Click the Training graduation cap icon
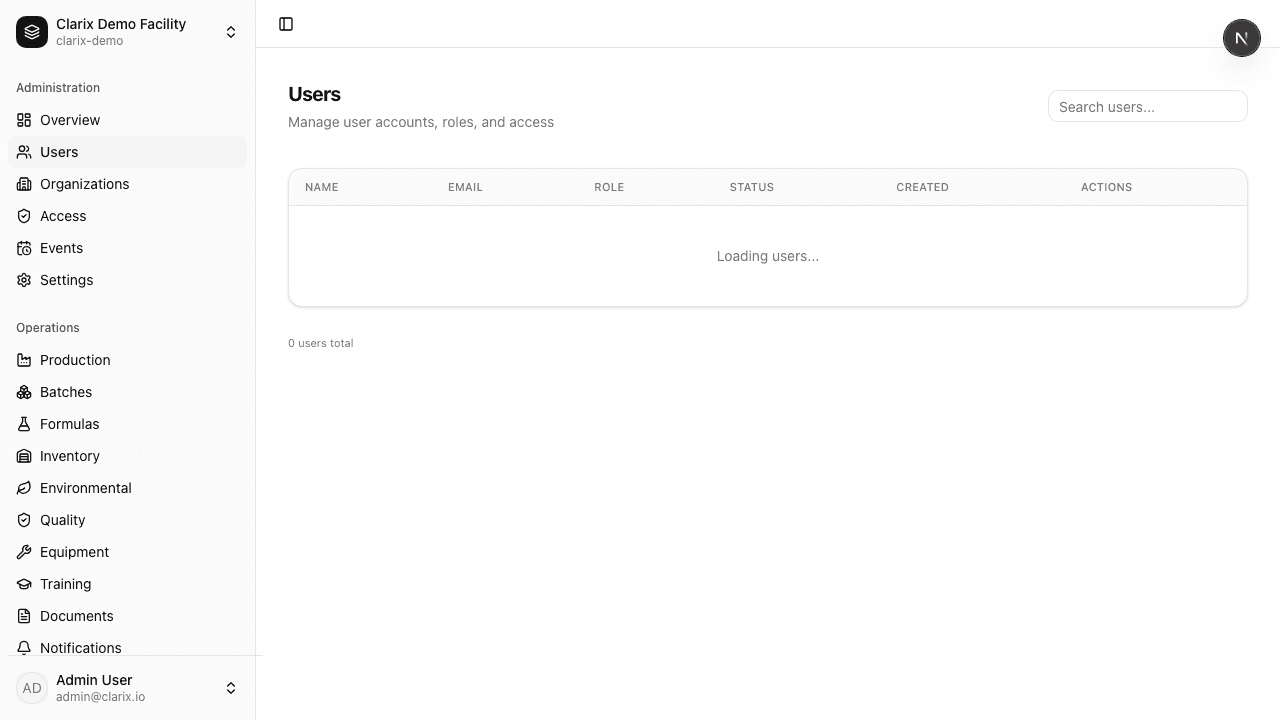The image size is (1280, 720). [x=24, y=584]
